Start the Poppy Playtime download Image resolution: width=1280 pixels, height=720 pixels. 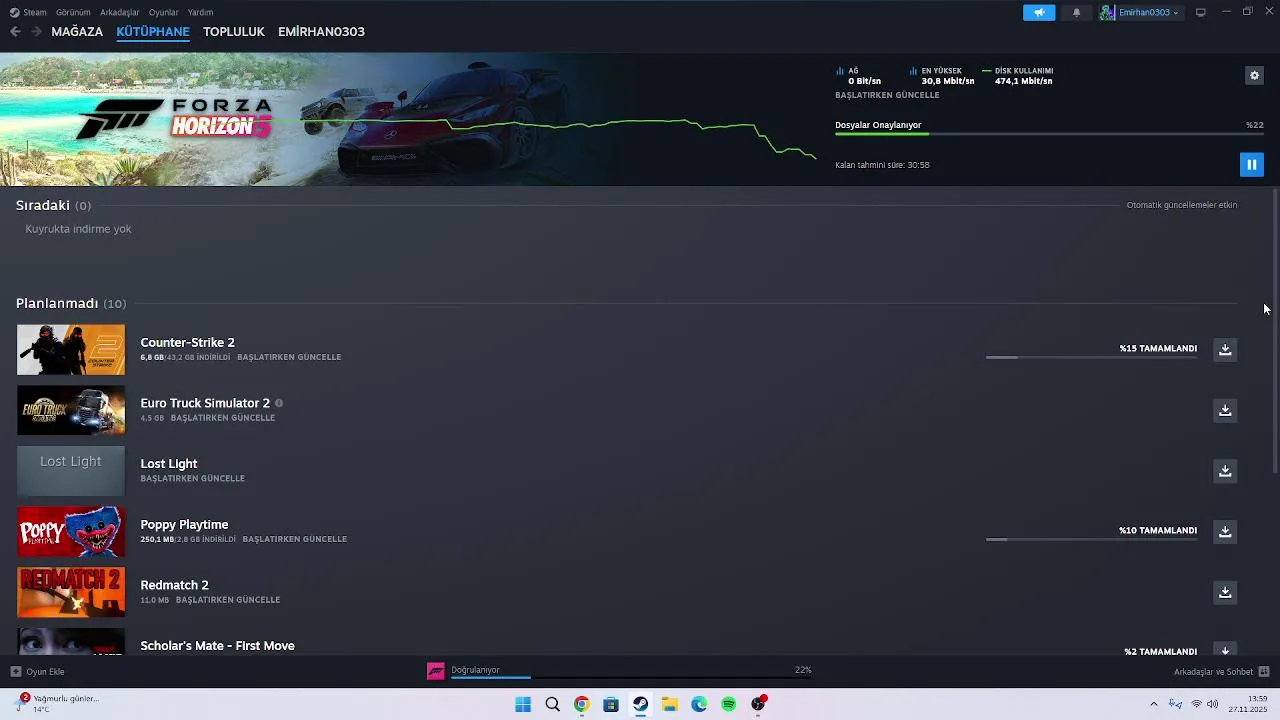1225,531
